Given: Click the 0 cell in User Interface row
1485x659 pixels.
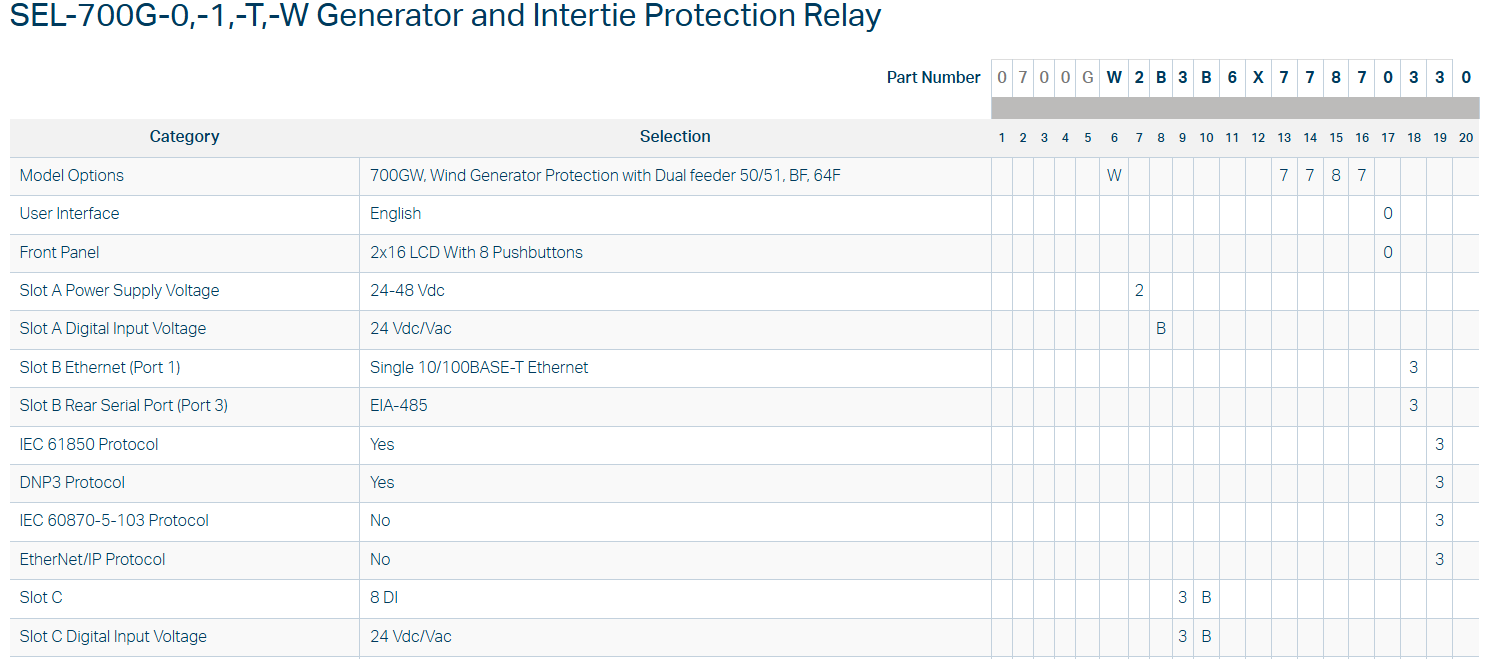Looking at the screenshot, I should coord(1388,214).
